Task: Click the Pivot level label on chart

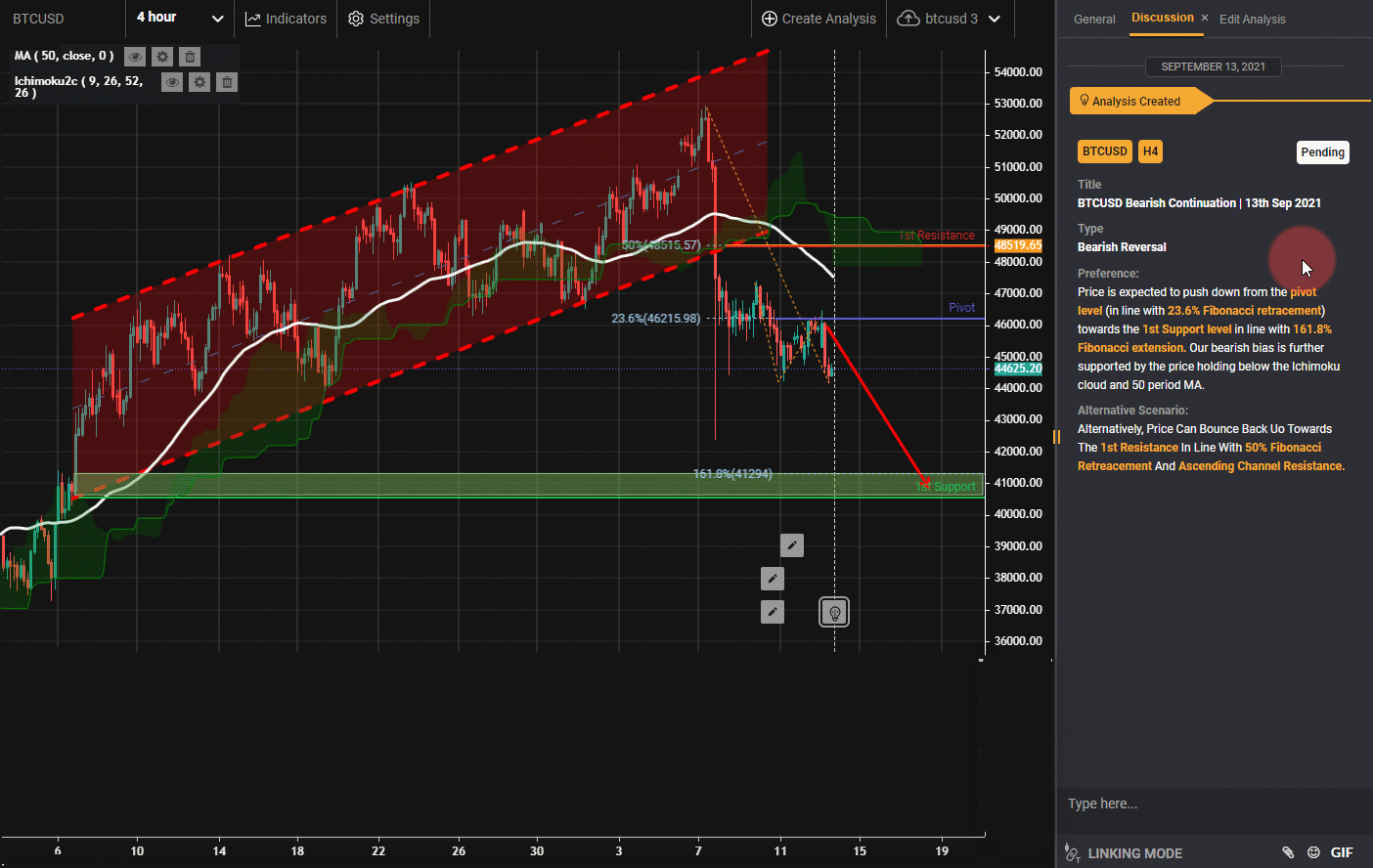Action: (x=961, y=308)
